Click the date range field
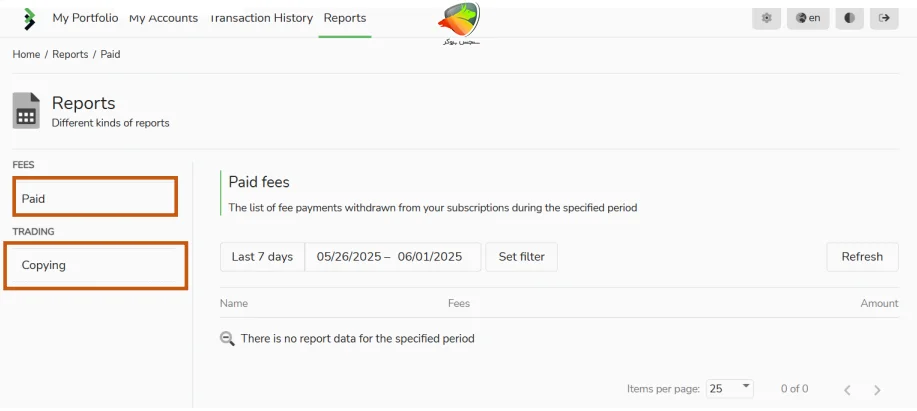 pyautogui.click(x=393, y=257)
